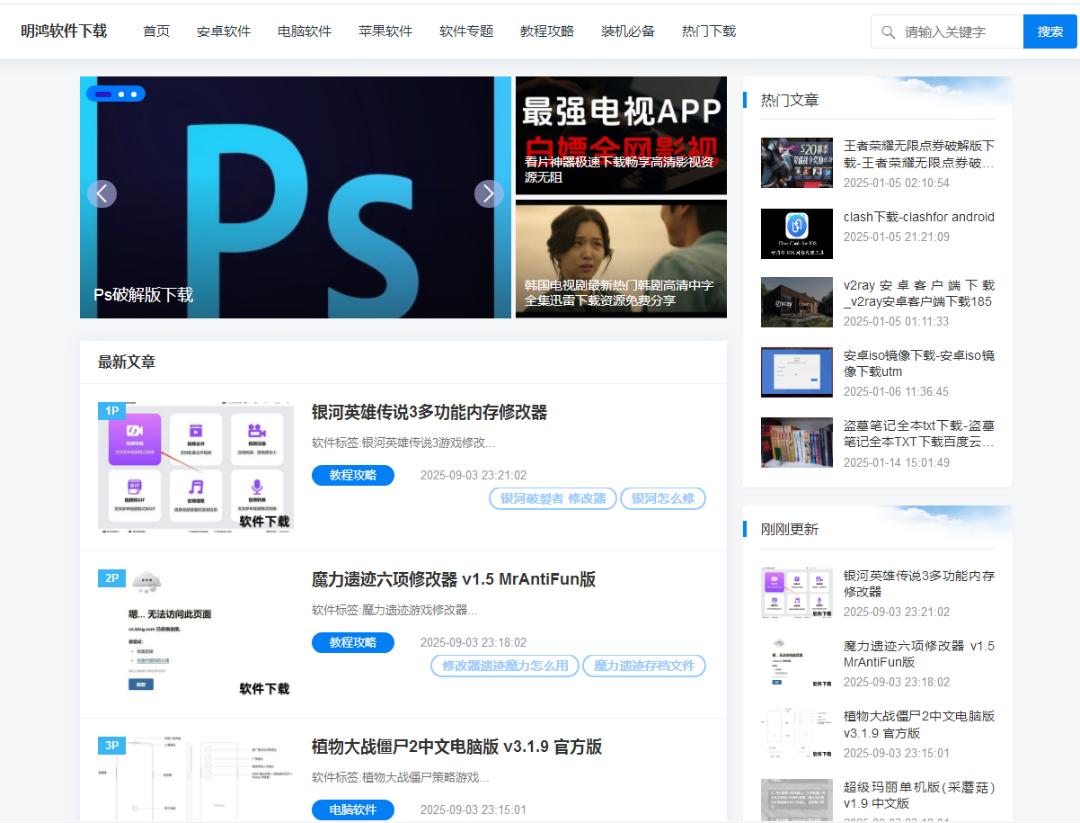The height and width of the screenshot is (823, 1080).
Task: Open the 首页 menu item
Action: (x=156, y=32)
